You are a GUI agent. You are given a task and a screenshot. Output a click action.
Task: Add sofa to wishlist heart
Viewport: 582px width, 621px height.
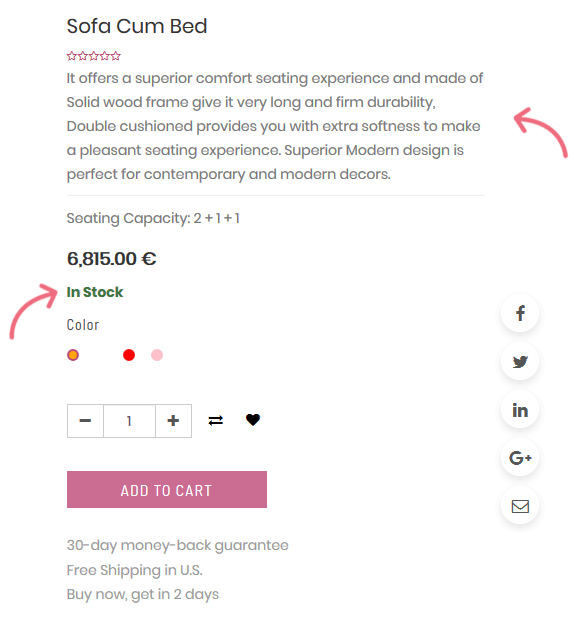pos(253,420)
